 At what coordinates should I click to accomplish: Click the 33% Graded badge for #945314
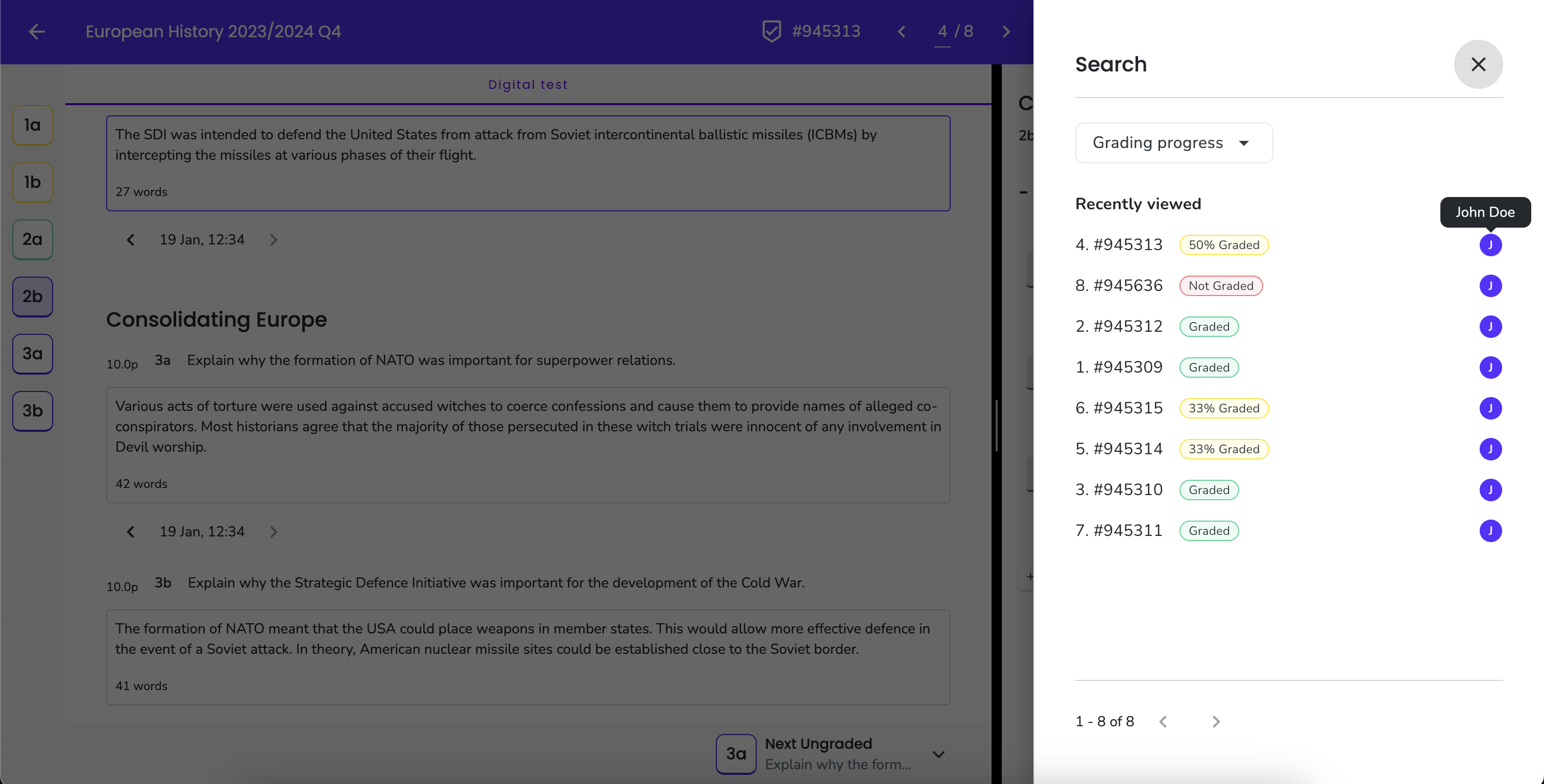point(1223,449)
